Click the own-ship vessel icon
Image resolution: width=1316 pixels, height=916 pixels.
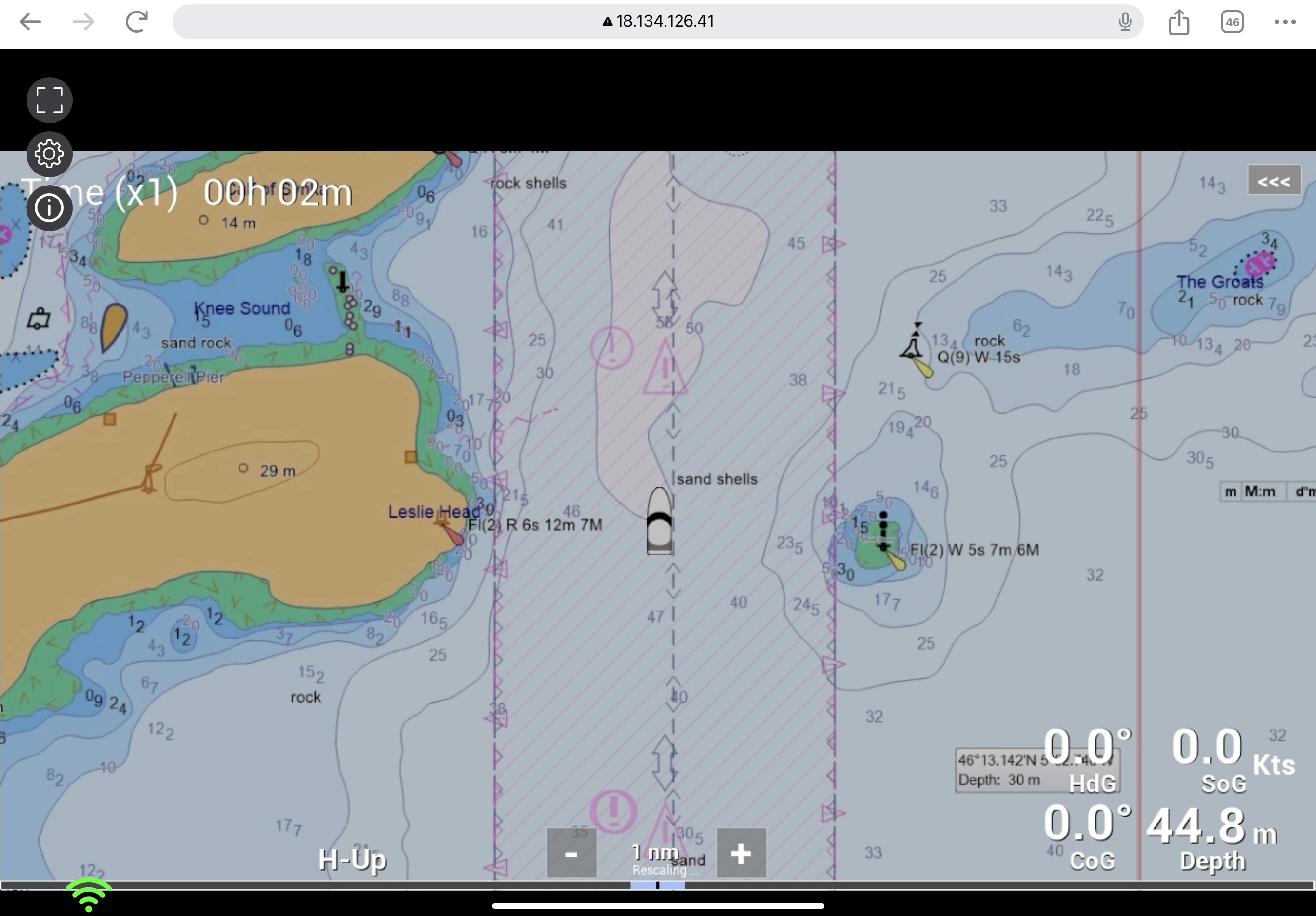click(659, 521)
